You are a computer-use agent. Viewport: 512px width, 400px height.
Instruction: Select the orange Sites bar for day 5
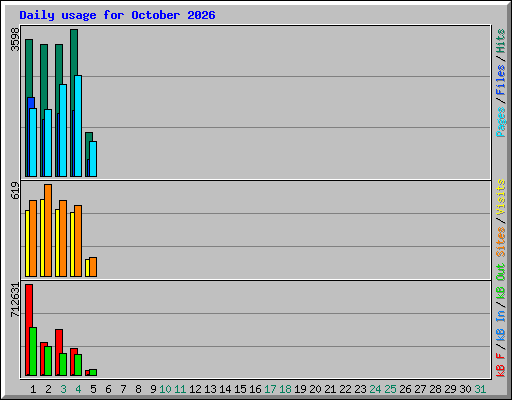point(93,267)
